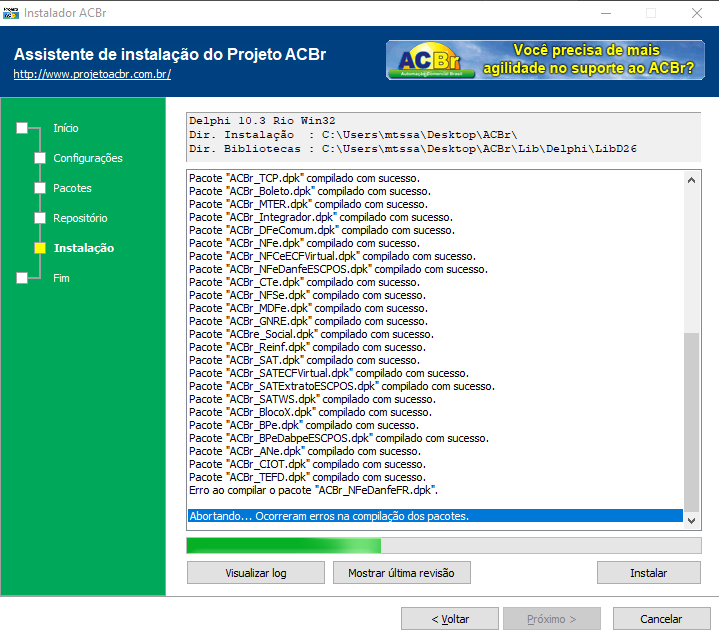Select log line for ACBr_SATWS.dpk
This screenshot has height=636, width=719.
click(435, 399)
